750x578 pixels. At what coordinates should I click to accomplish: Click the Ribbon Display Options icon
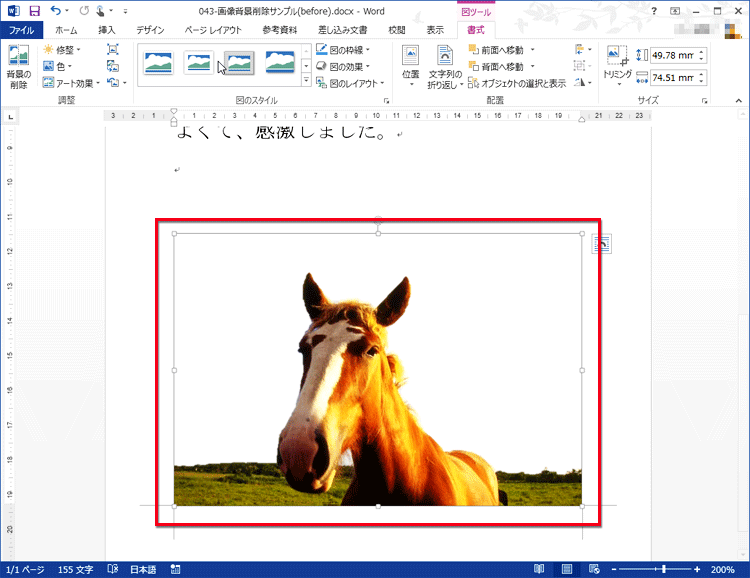tap(675, 11)
